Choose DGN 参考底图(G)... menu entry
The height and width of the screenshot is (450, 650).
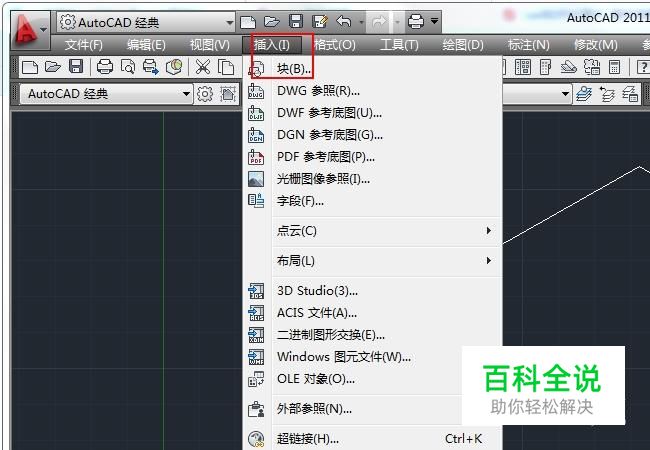[x=374, y=135]
